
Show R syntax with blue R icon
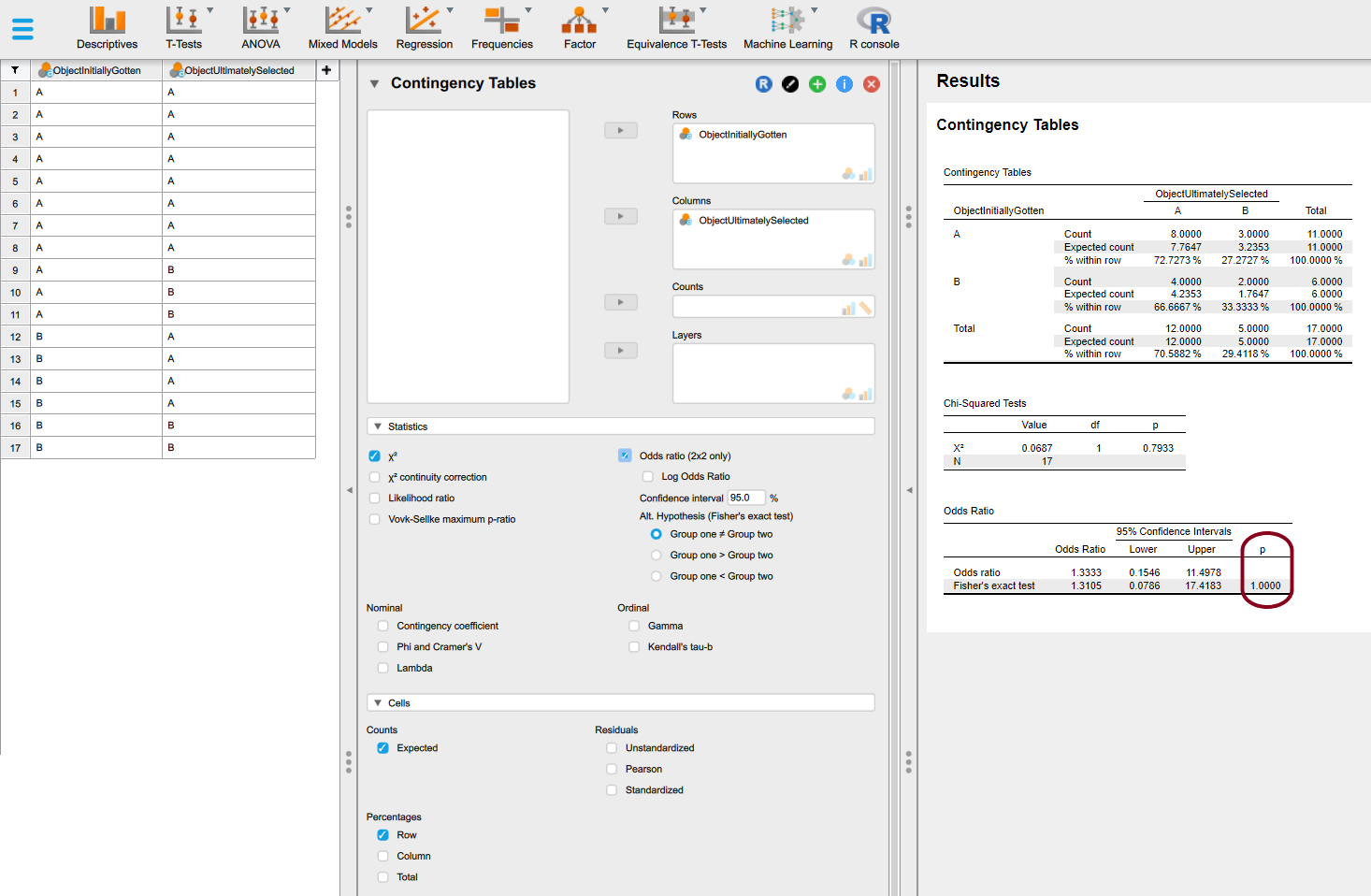click(764, 84)
